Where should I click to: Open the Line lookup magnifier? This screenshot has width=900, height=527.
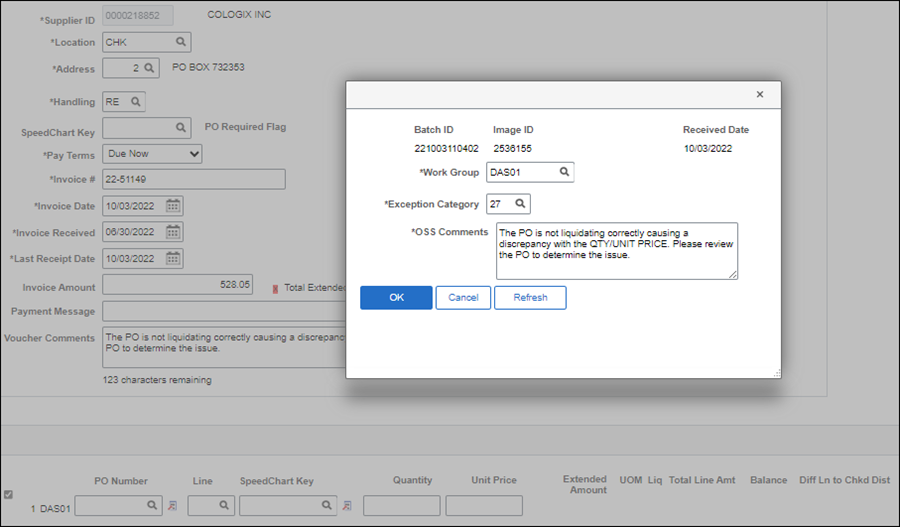tap(224, 505)
